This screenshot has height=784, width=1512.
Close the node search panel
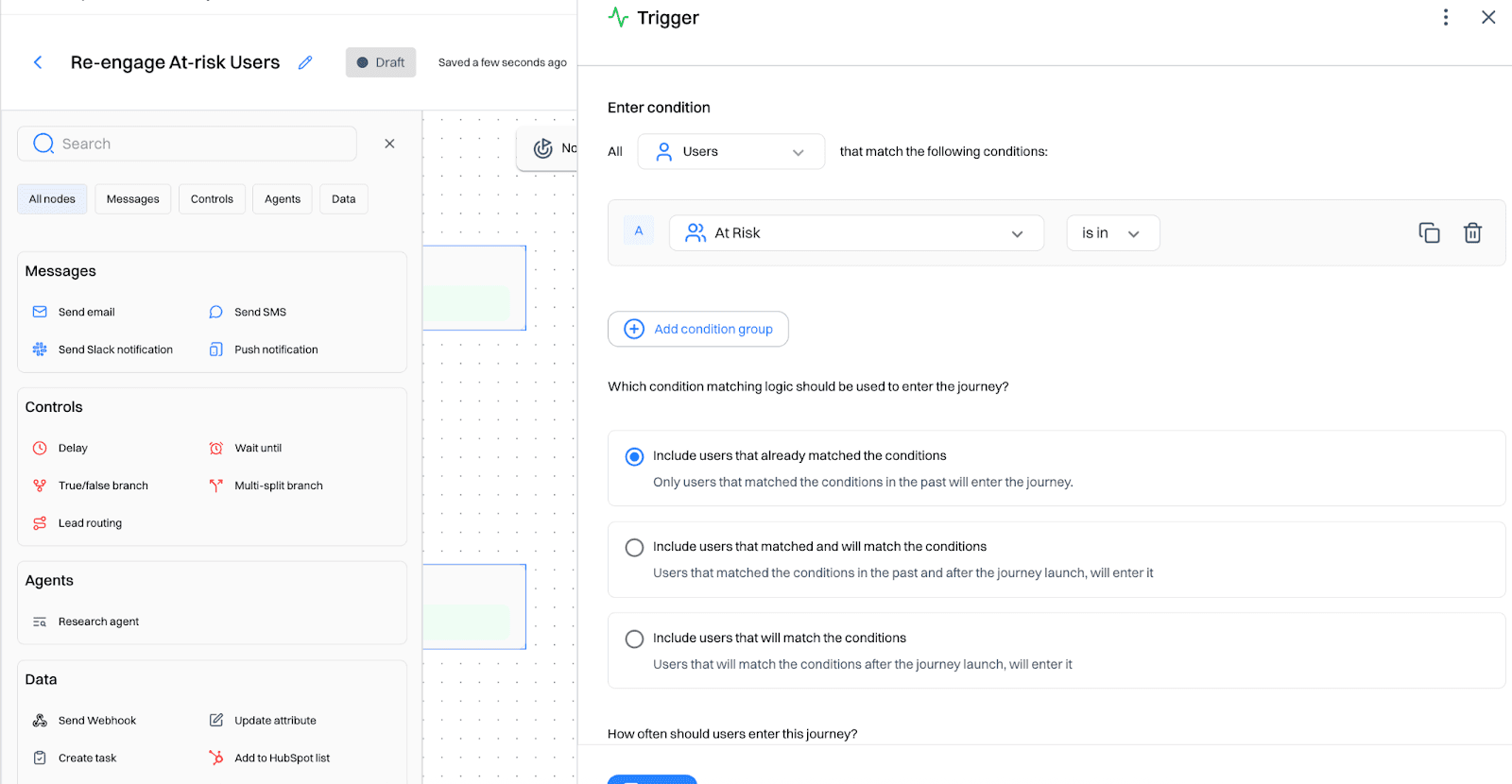[389, 144]
